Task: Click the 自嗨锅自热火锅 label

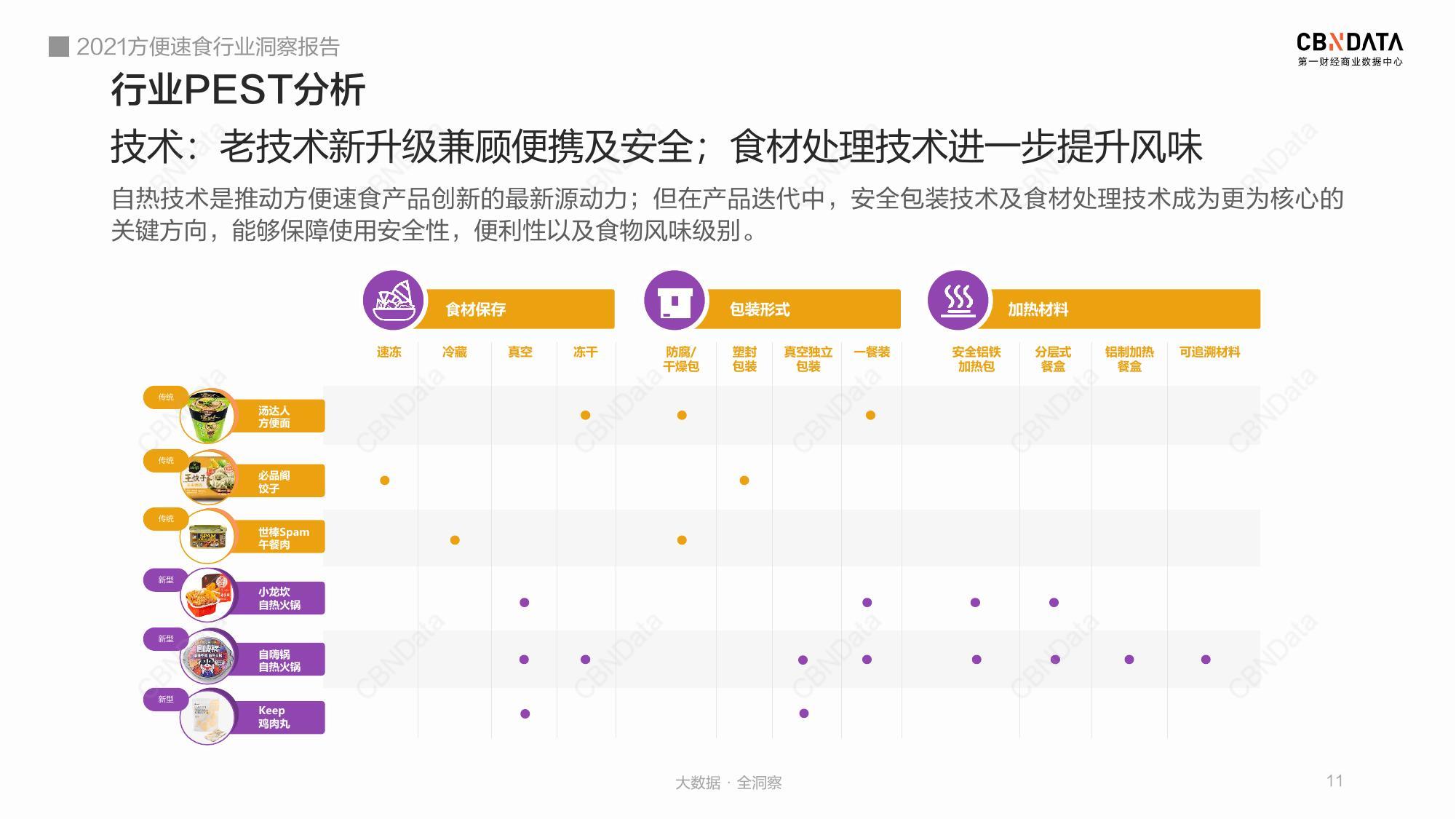Action: [x=279, y=660]
